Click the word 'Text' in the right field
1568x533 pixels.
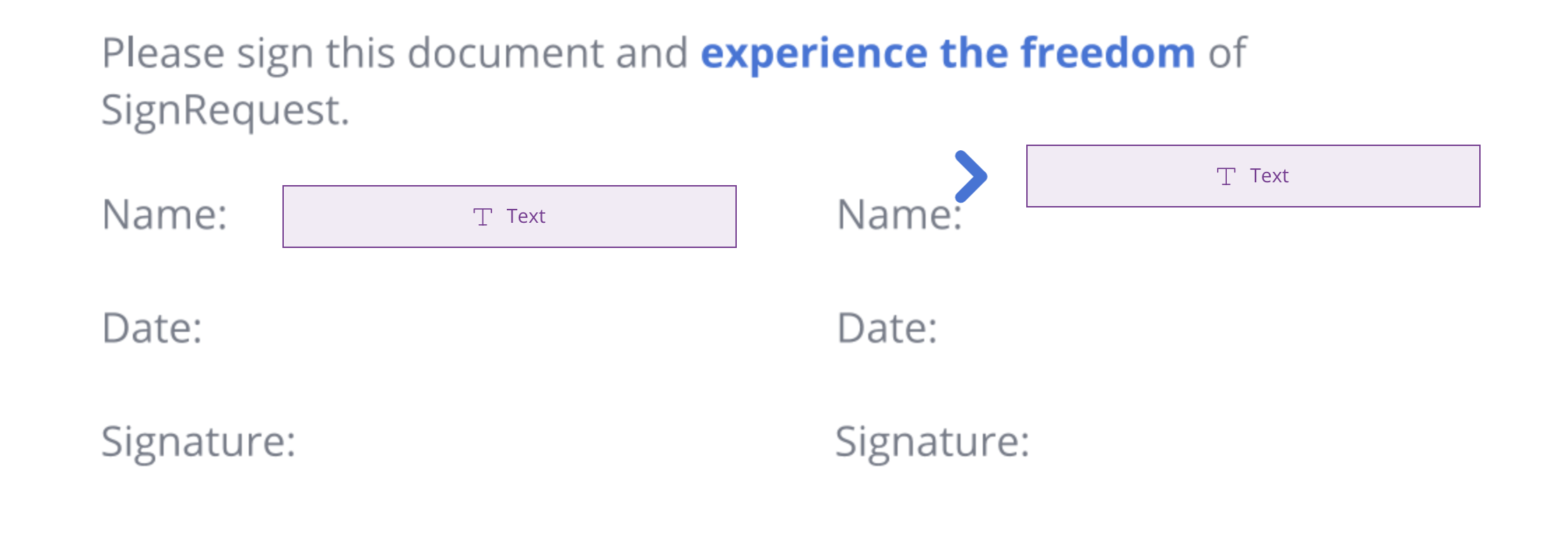point(1269,176)
